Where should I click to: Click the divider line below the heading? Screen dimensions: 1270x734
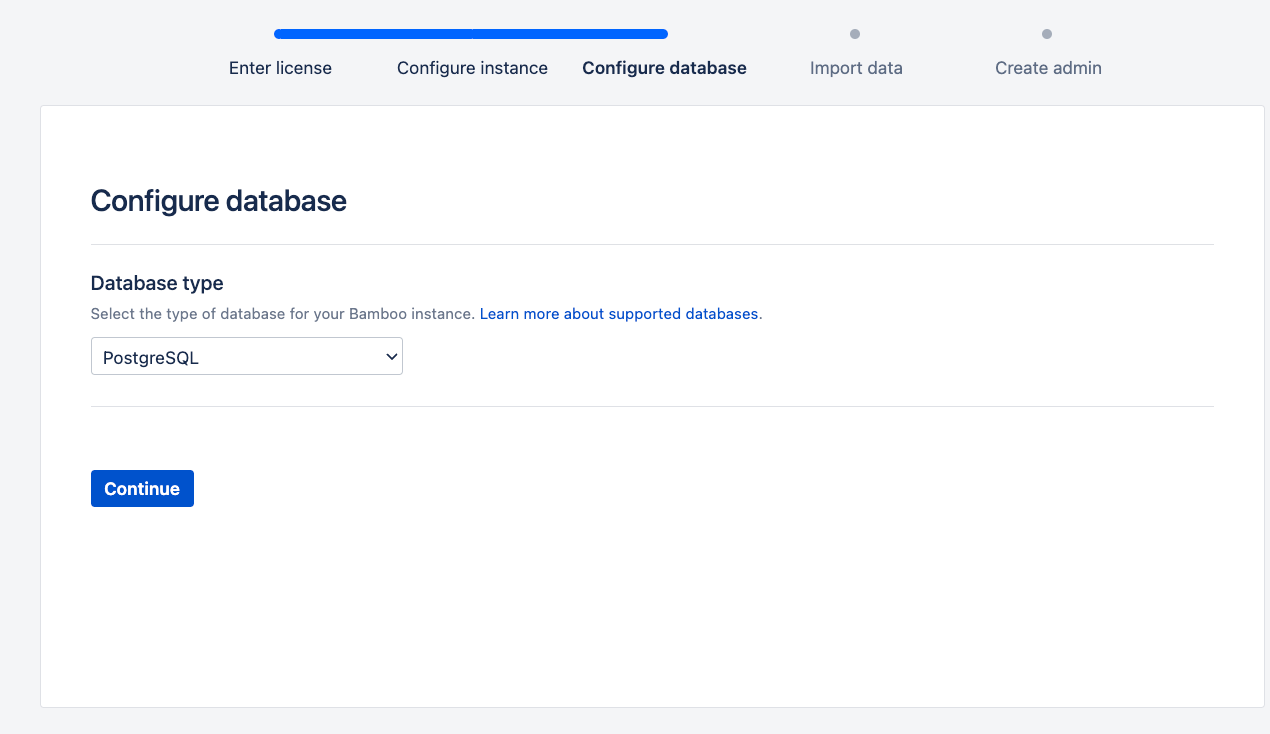pos(652,244)
